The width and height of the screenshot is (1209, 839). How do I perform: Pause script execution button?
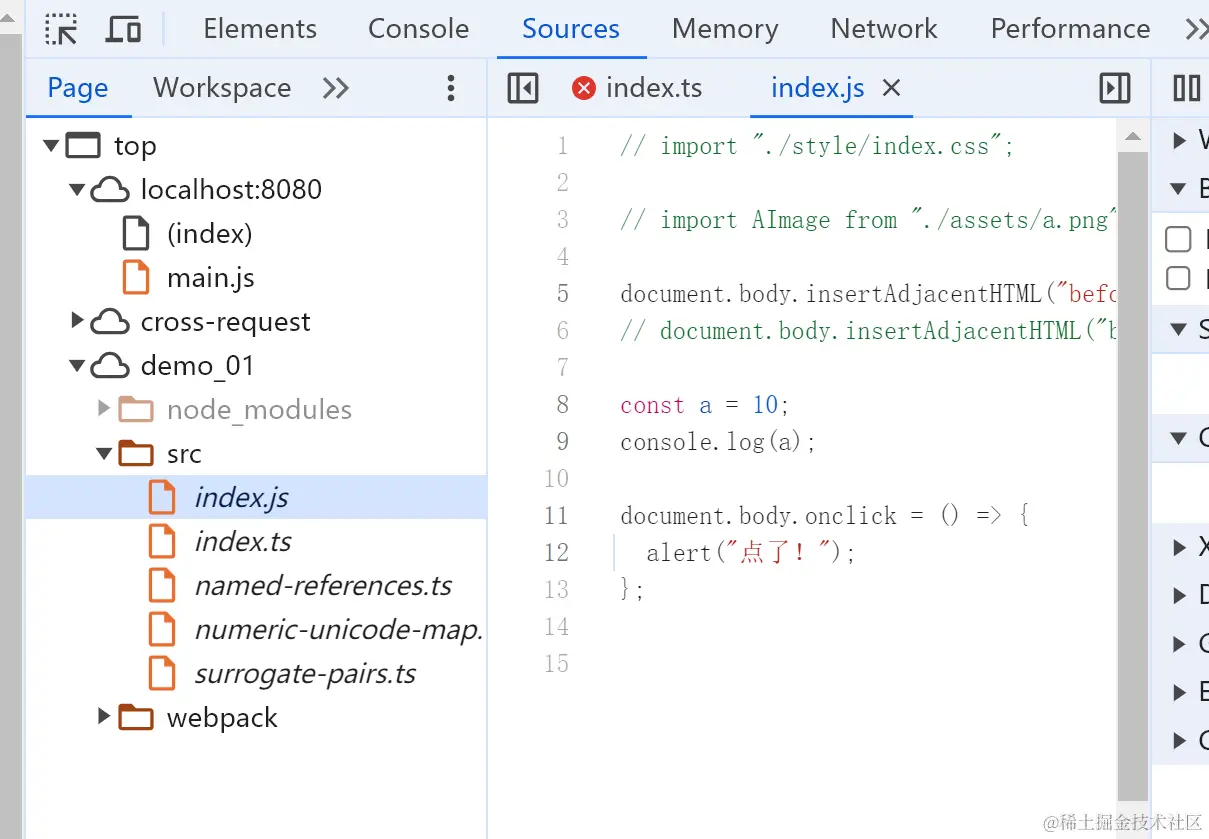(x=1187, y=88)
